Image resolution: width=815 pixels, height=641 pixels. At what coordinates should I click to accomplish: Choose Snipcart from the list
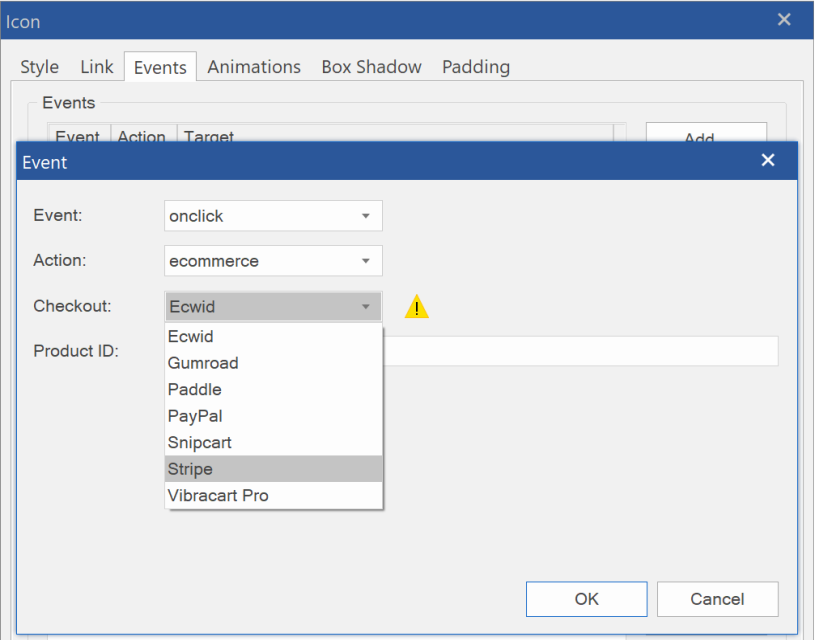click(273, 442)
